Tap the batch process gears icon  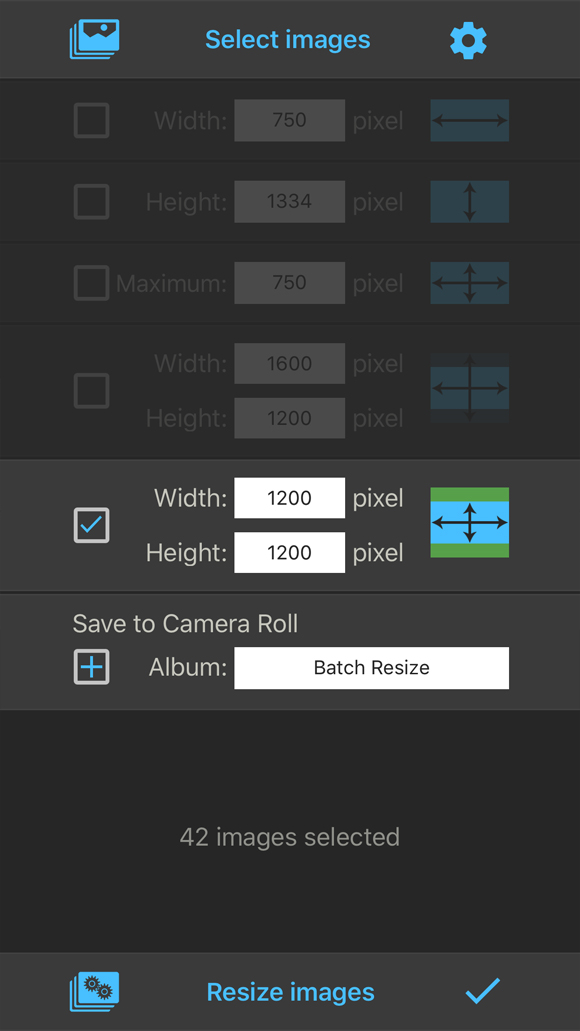click(94, 992)
